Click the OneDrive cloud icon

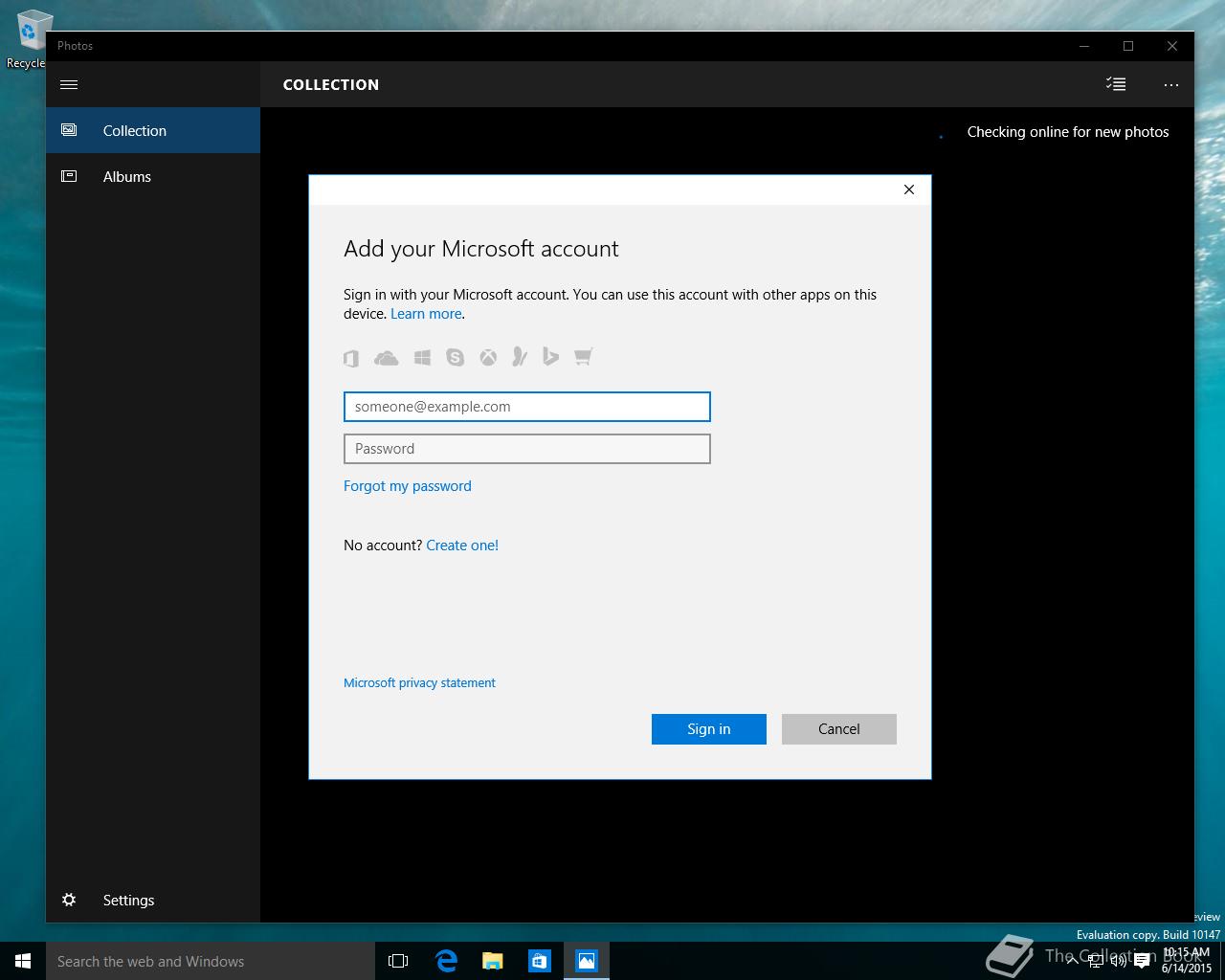386,358
